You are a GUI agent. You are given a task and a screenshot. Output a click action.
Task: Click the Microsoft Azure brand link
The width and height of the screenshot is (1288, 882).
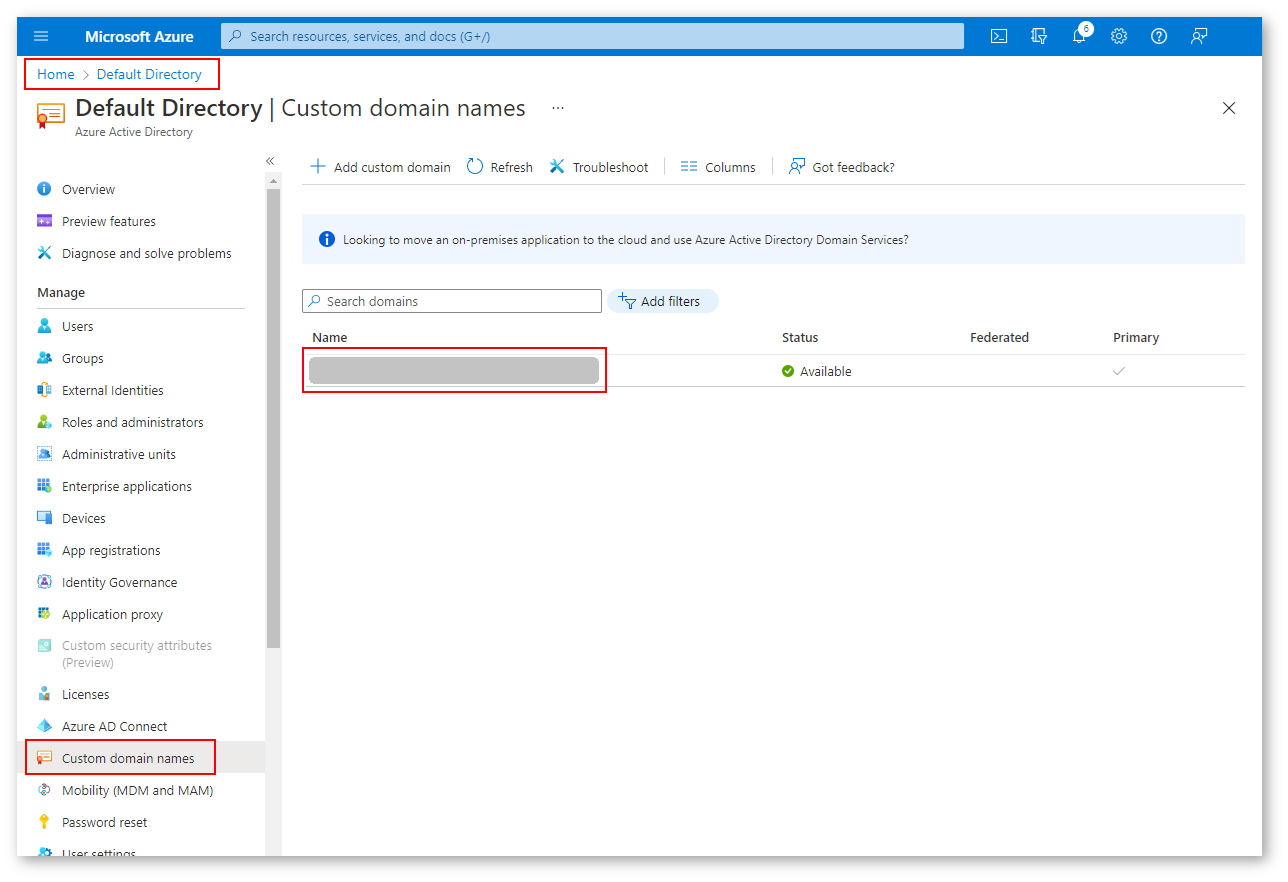tap(139, 36)
